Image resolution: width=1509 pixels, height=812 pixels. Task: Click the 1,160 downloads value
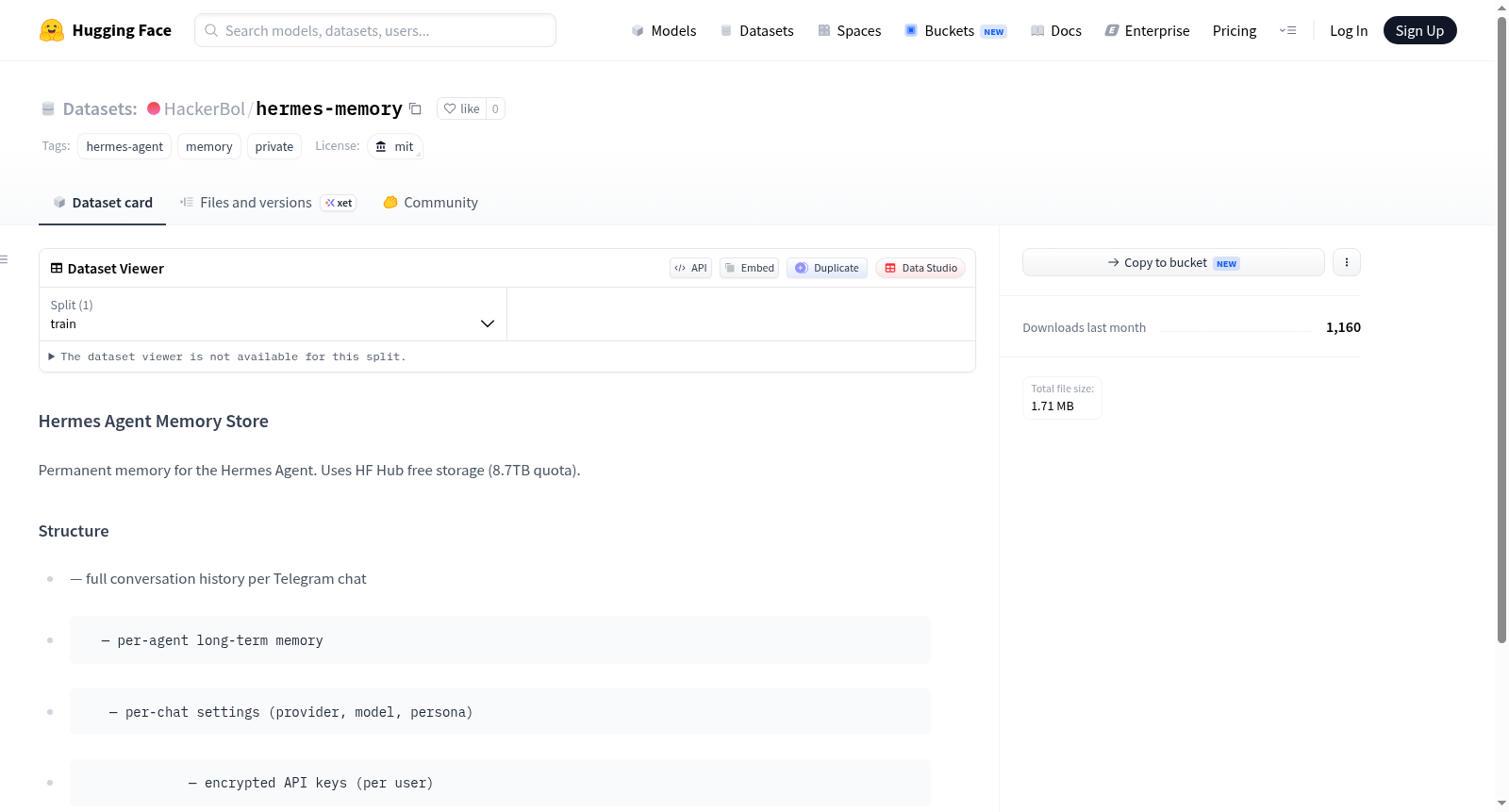coord(1343,327)
